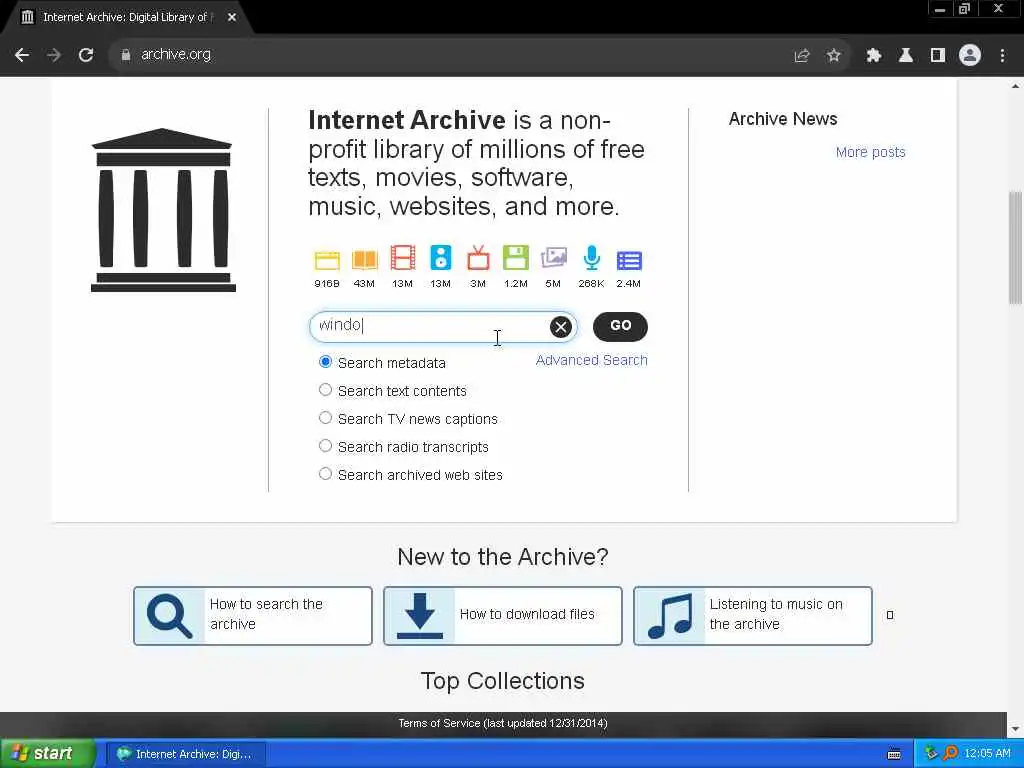Image resolution: width=1024 pixels, height=768 pixels.
Task: Open the profile avatar icon
Action: pyautogui.click(x=970, y=55)
